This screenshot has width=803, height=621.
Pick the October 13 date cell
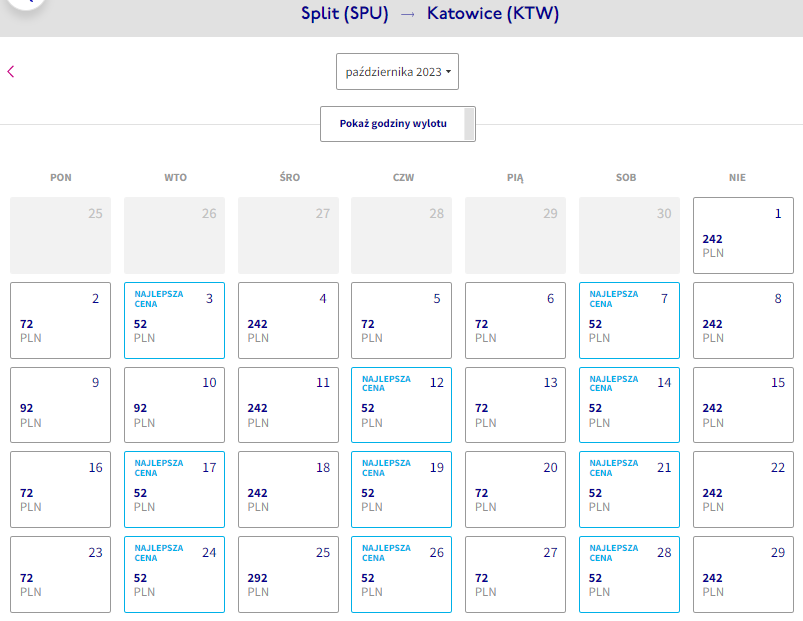pos(515,405)
